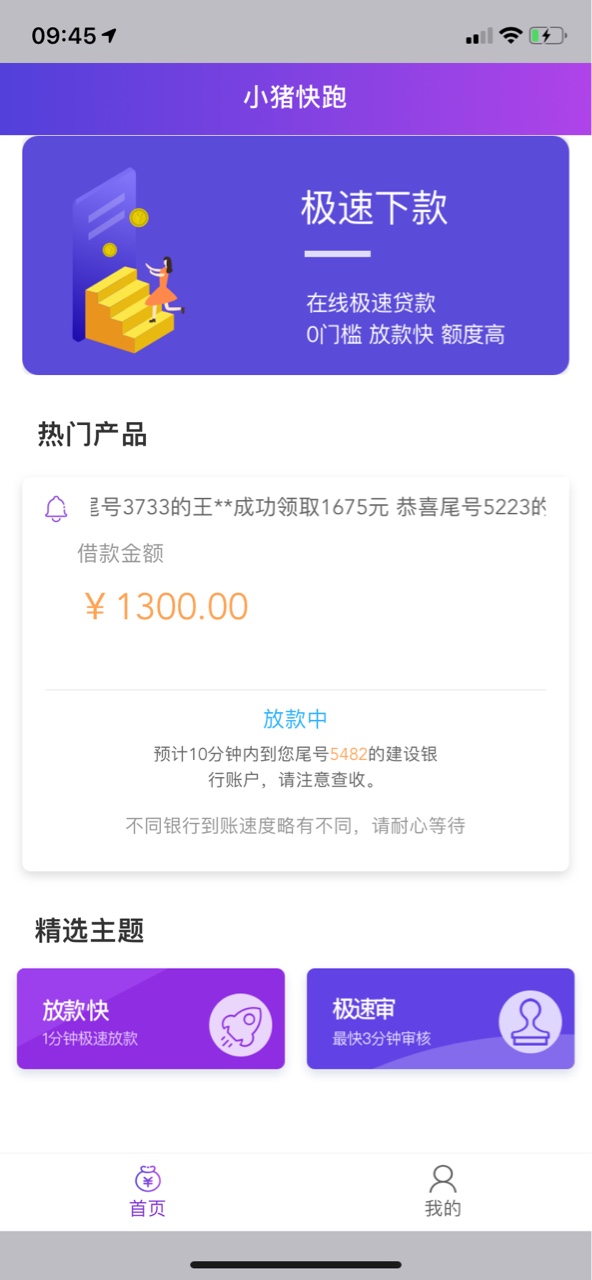
Task: Tap the stamp icon on 极速审 card
Action: [x=530, y=1022]
